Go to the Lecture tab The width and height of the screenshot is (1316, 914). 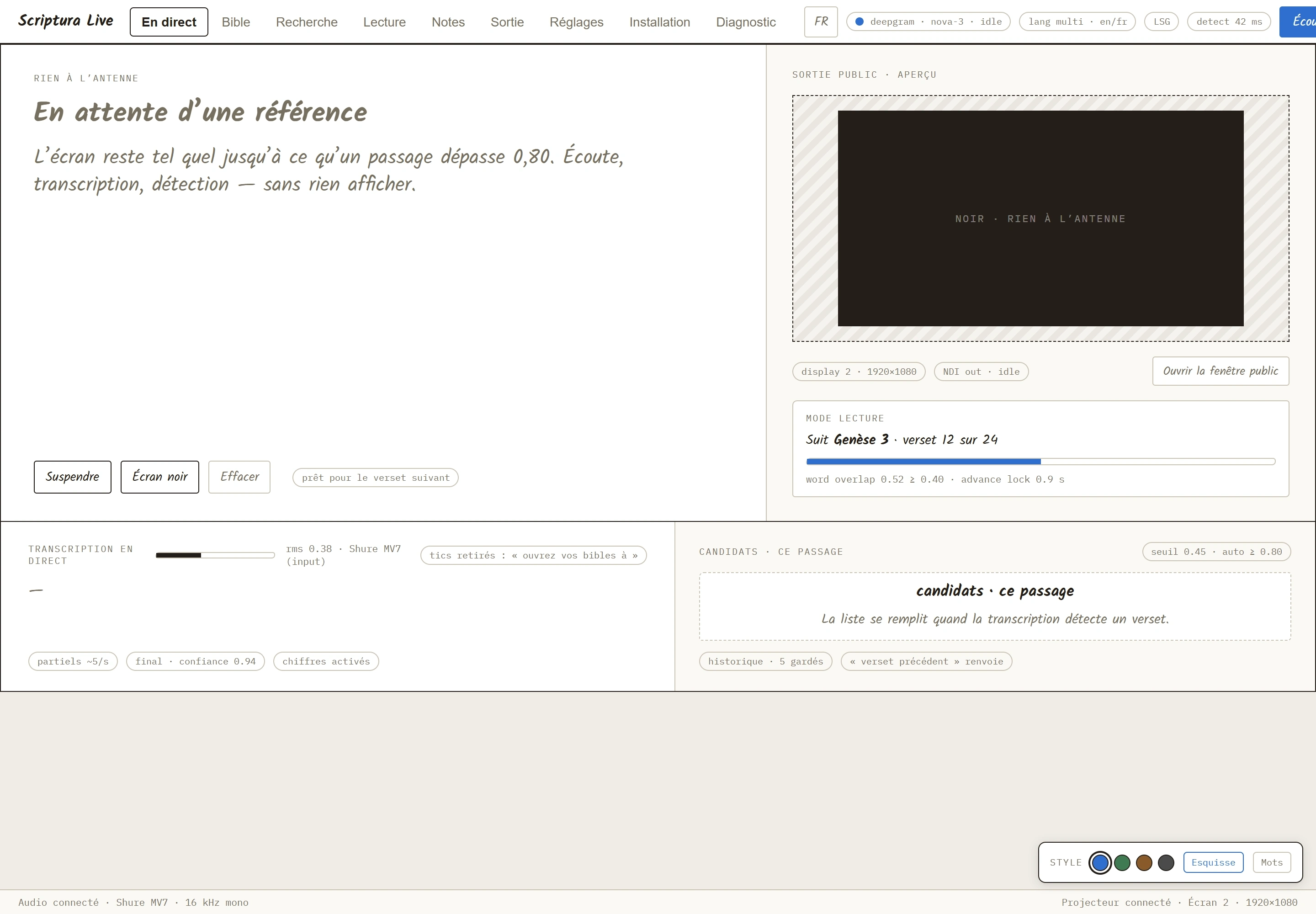384,22
